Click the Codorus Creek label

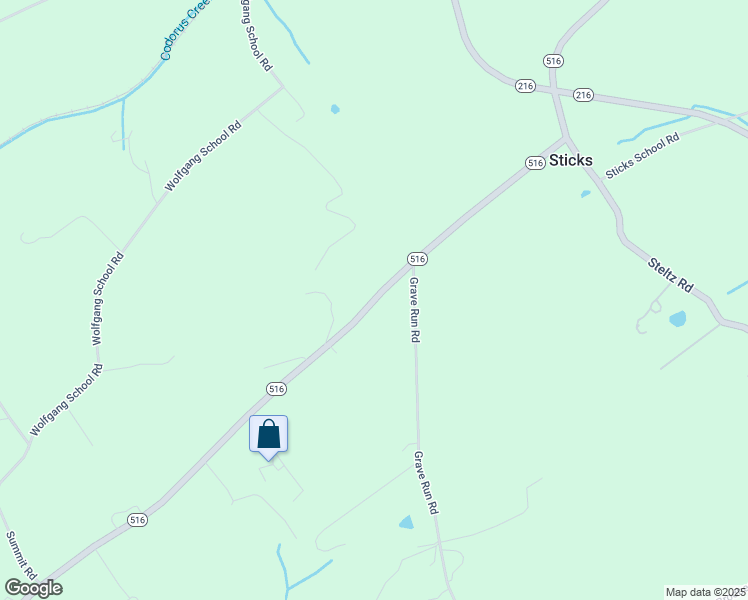click(x=186, y=30)
